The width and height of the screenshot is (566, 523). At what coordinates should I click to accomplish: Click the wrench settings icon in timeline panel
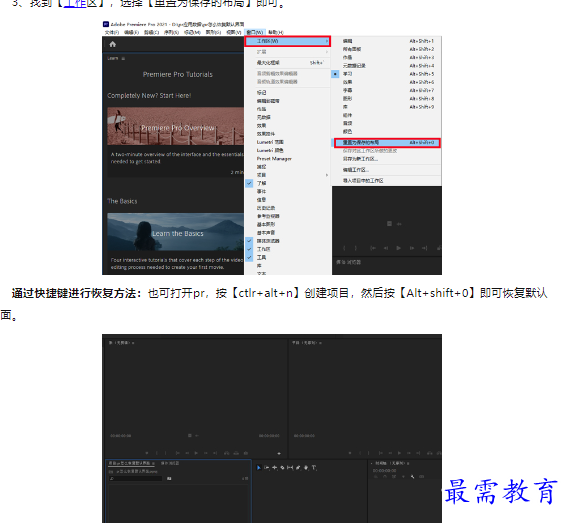(x=413, y=476)
